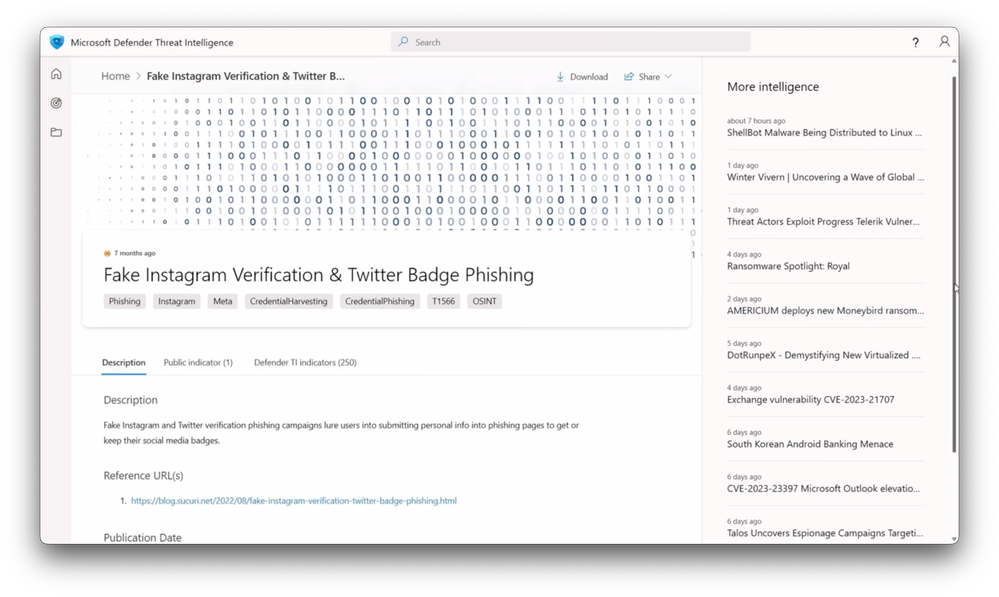Click the Share arrow icon
The width and height of the screenshot is (999, 597).
(x=629, y=76)
